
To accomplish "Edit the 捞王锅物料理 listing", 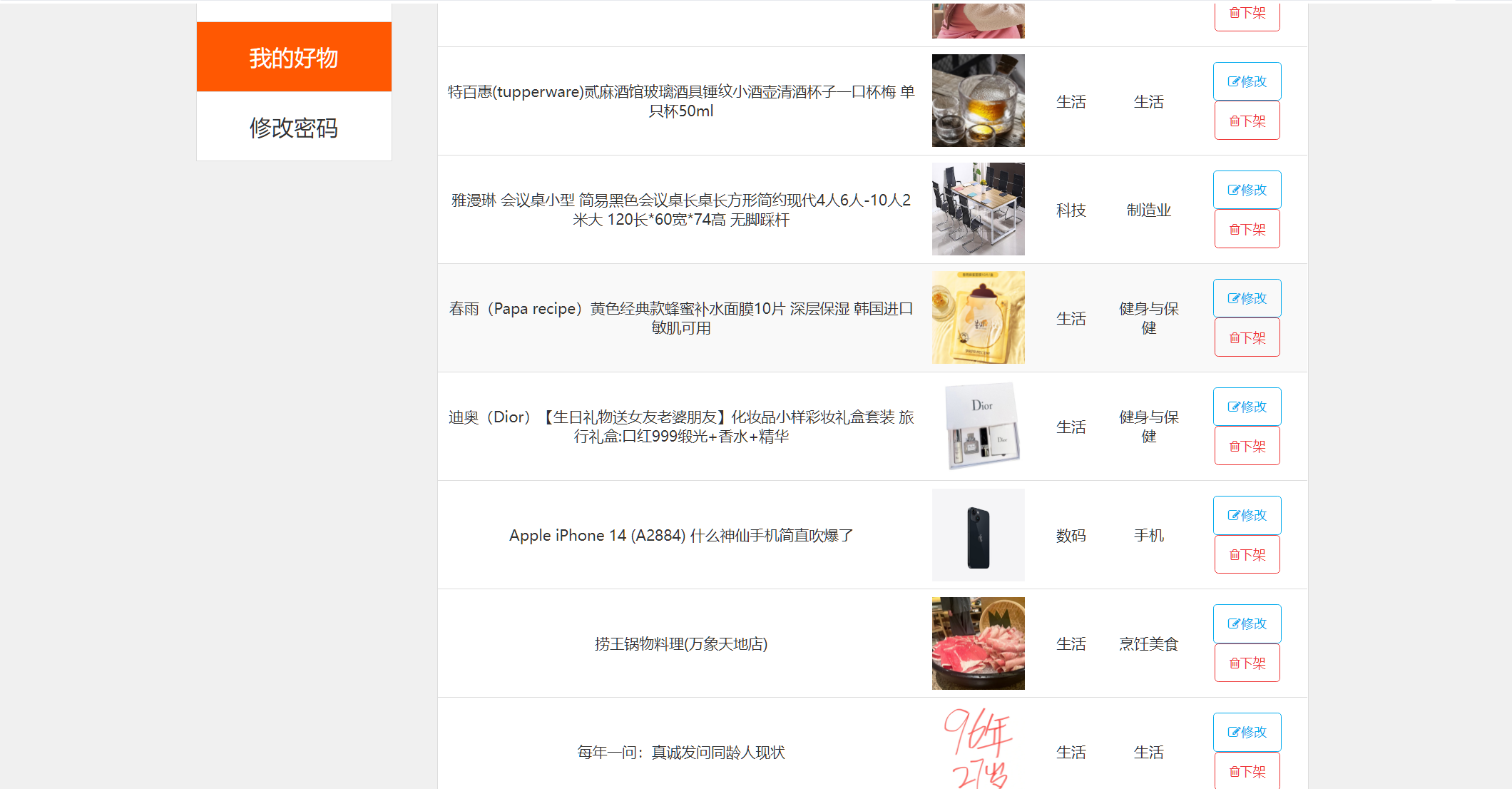I will pos(1247,623).
